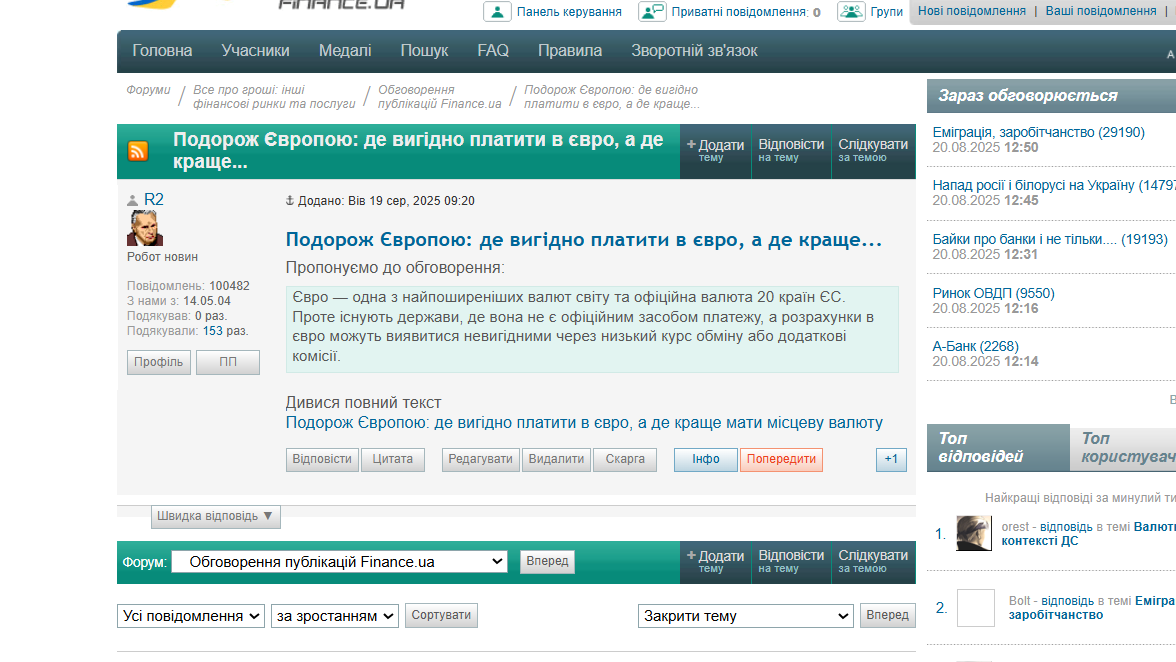Open Bolt's blank avatar in top replies
This screenshot has width=1176, height=662.
[x=976, y=608]
